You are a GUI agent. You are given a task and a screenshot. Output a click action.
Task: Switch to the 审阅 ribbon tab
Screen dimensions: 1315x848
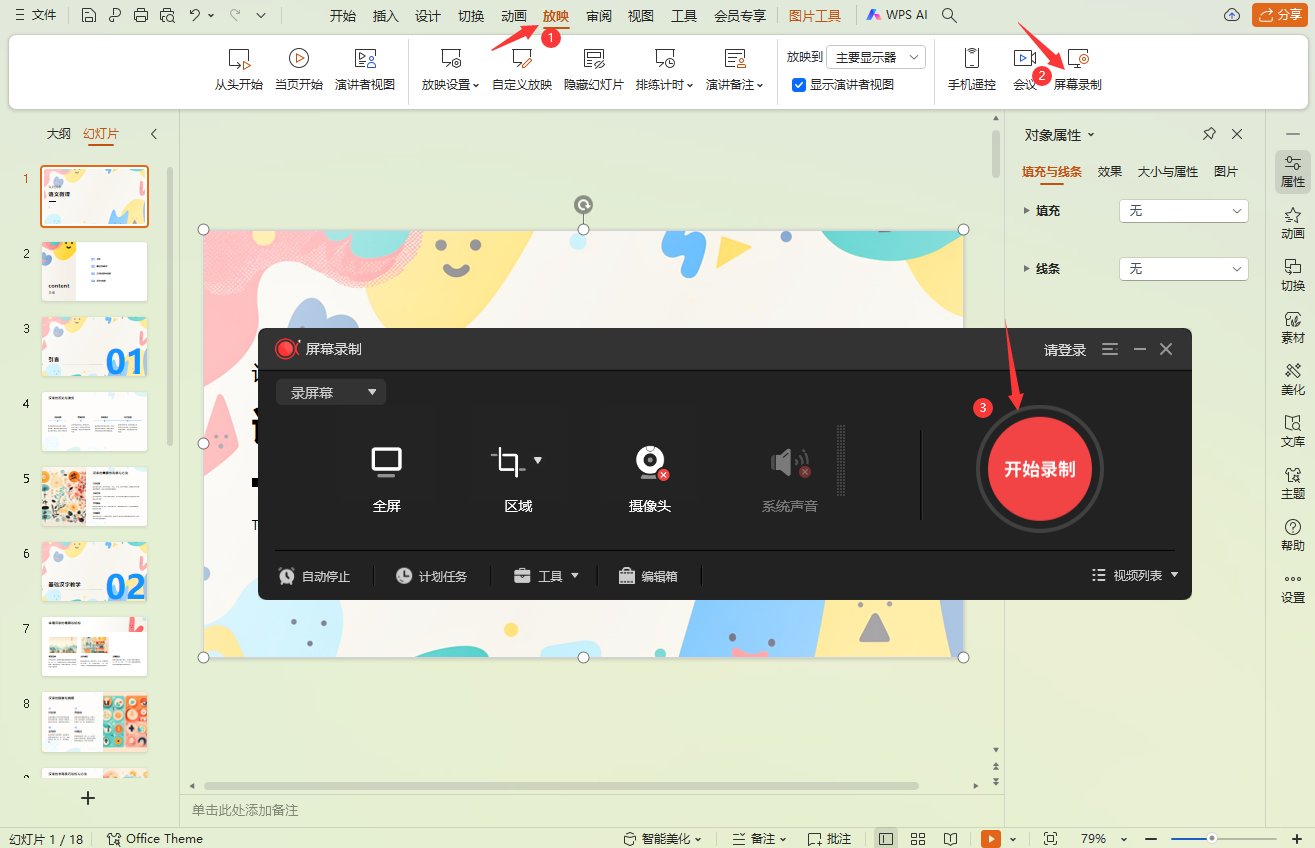[599, 16]
